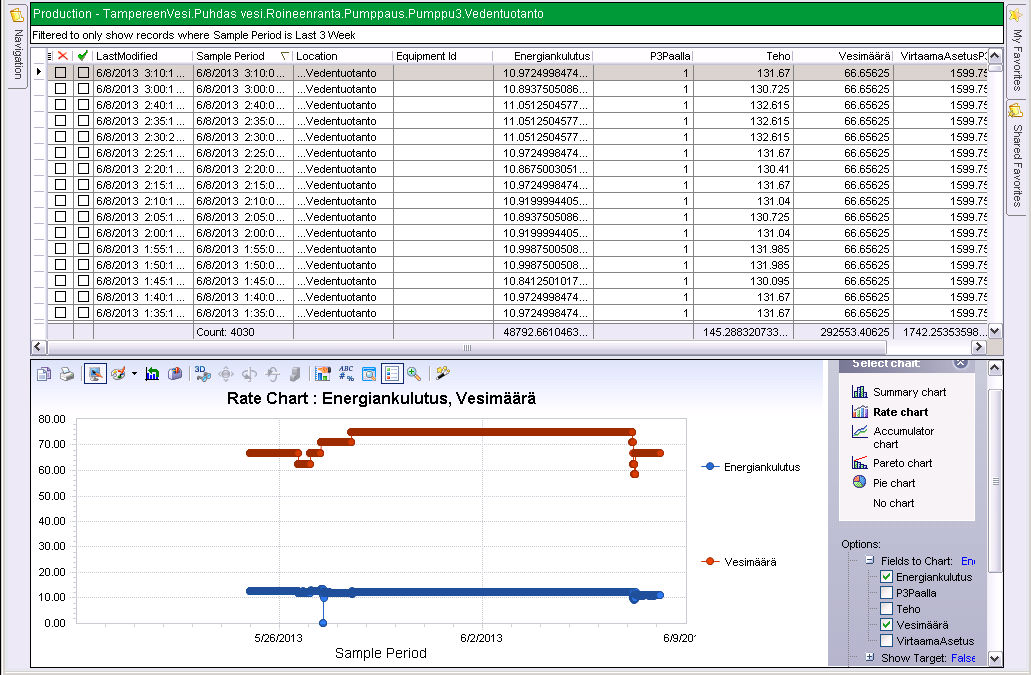Open Sample Period column filter dropdown

[285, 56]
